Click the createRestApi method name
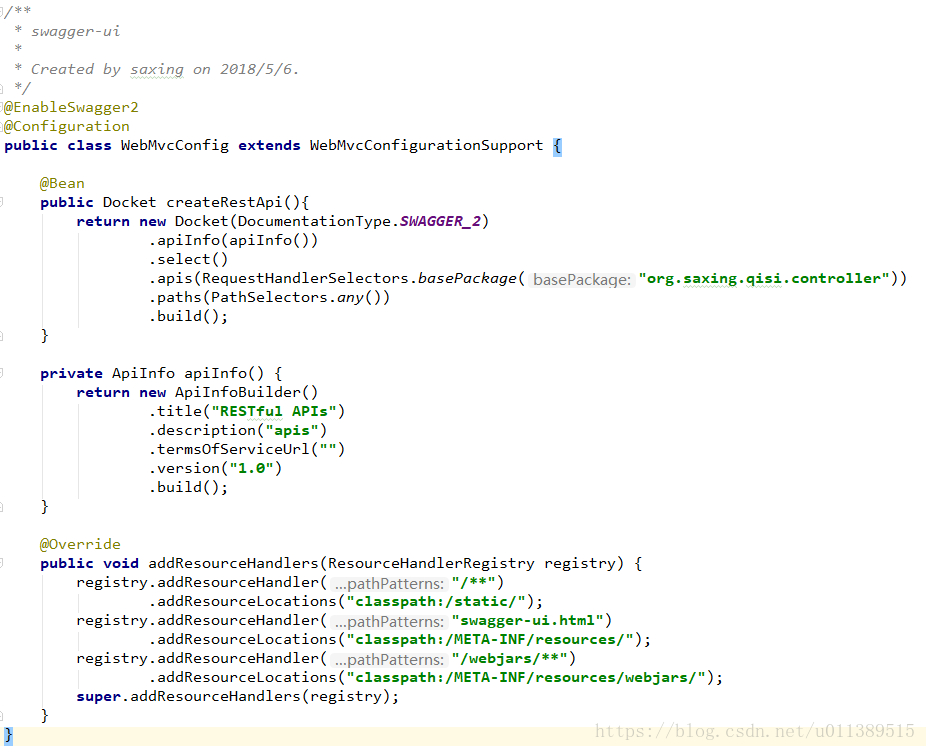Viewport: 926px width, 751px height. (x=224, y=203)
